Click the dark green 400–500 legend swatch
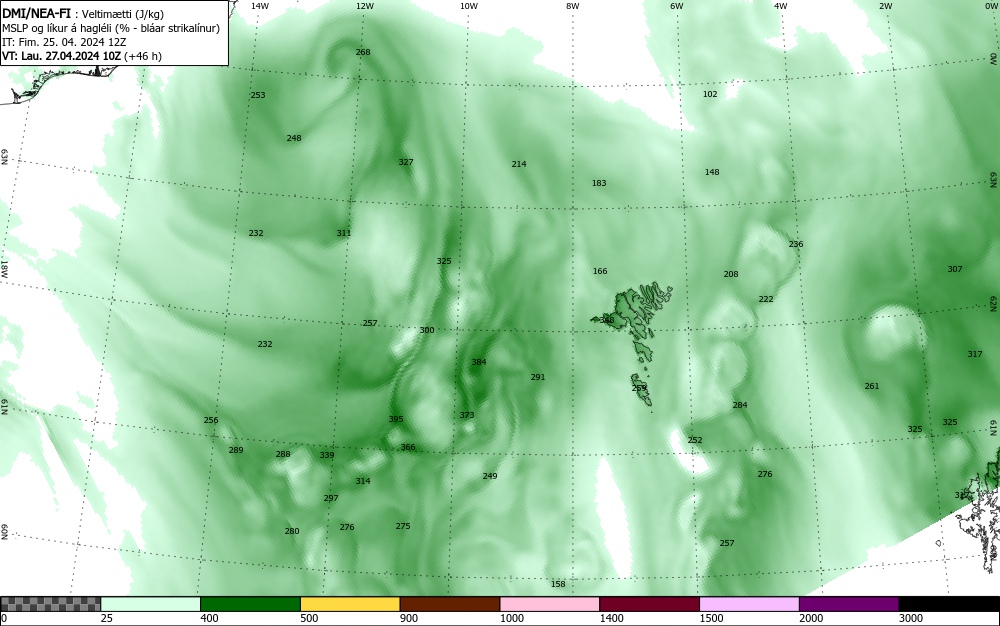This screenshot has width=1000, height=626. click(250, 604)
